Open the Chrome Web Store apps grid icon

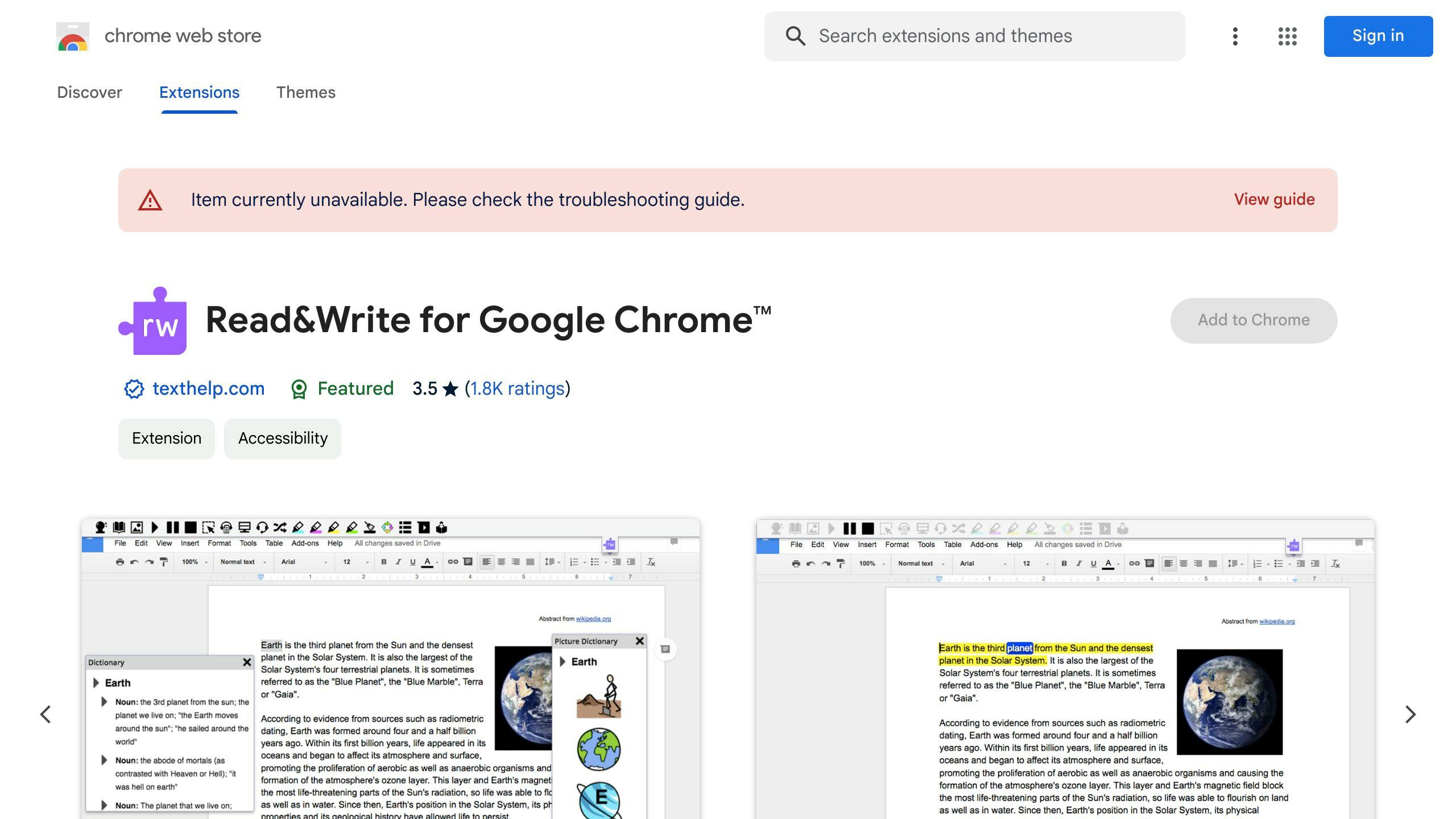pyautogui.click(x=1287, y=36)
